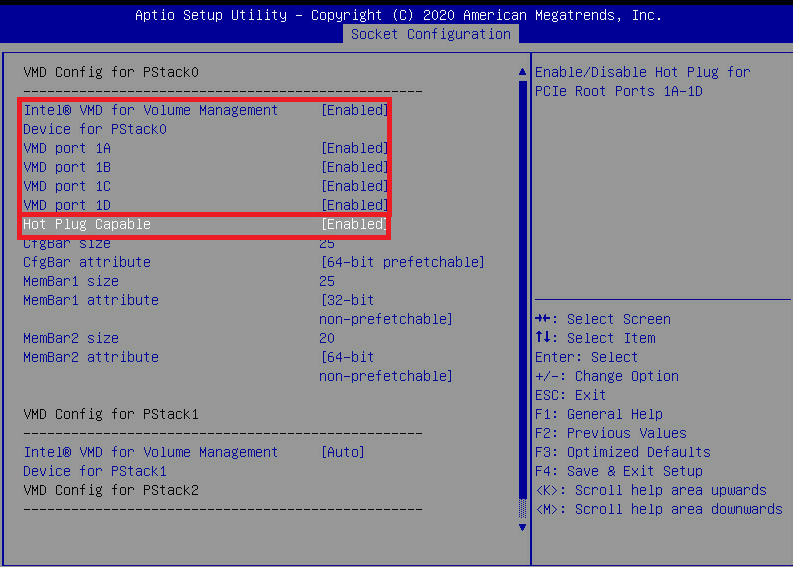
Task: Click the 'Enter: Select' key hint
Action: pos(586,357)
